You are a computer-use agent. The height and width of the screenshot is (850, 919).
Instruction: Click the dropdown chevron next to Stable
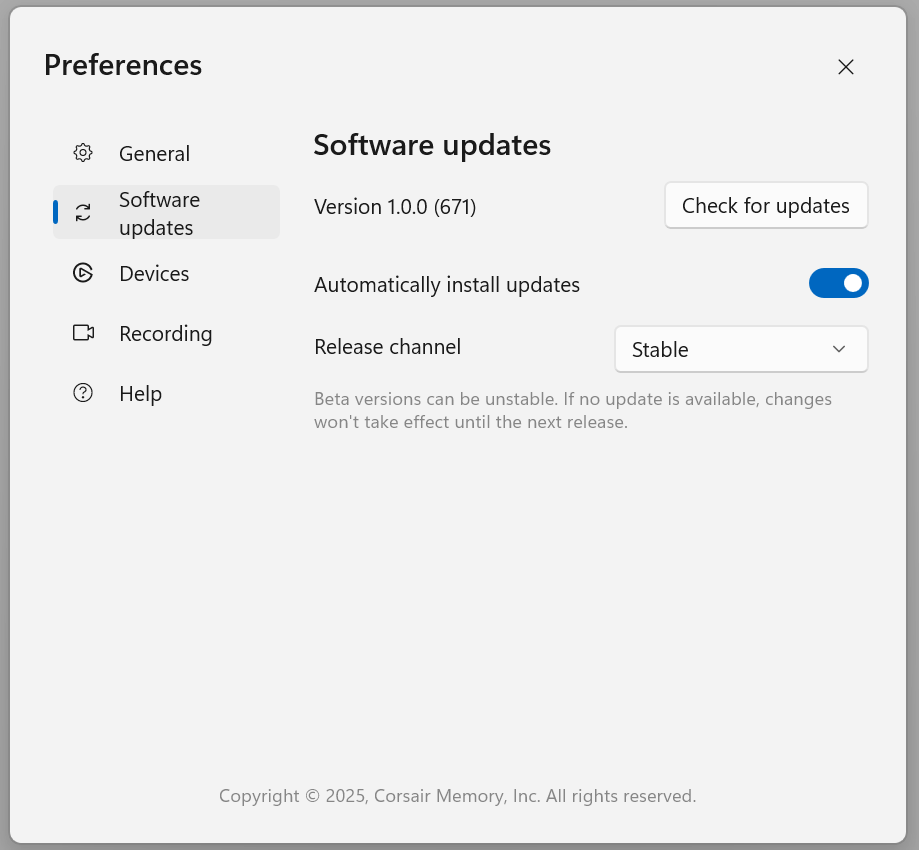(x=839, y=349)
